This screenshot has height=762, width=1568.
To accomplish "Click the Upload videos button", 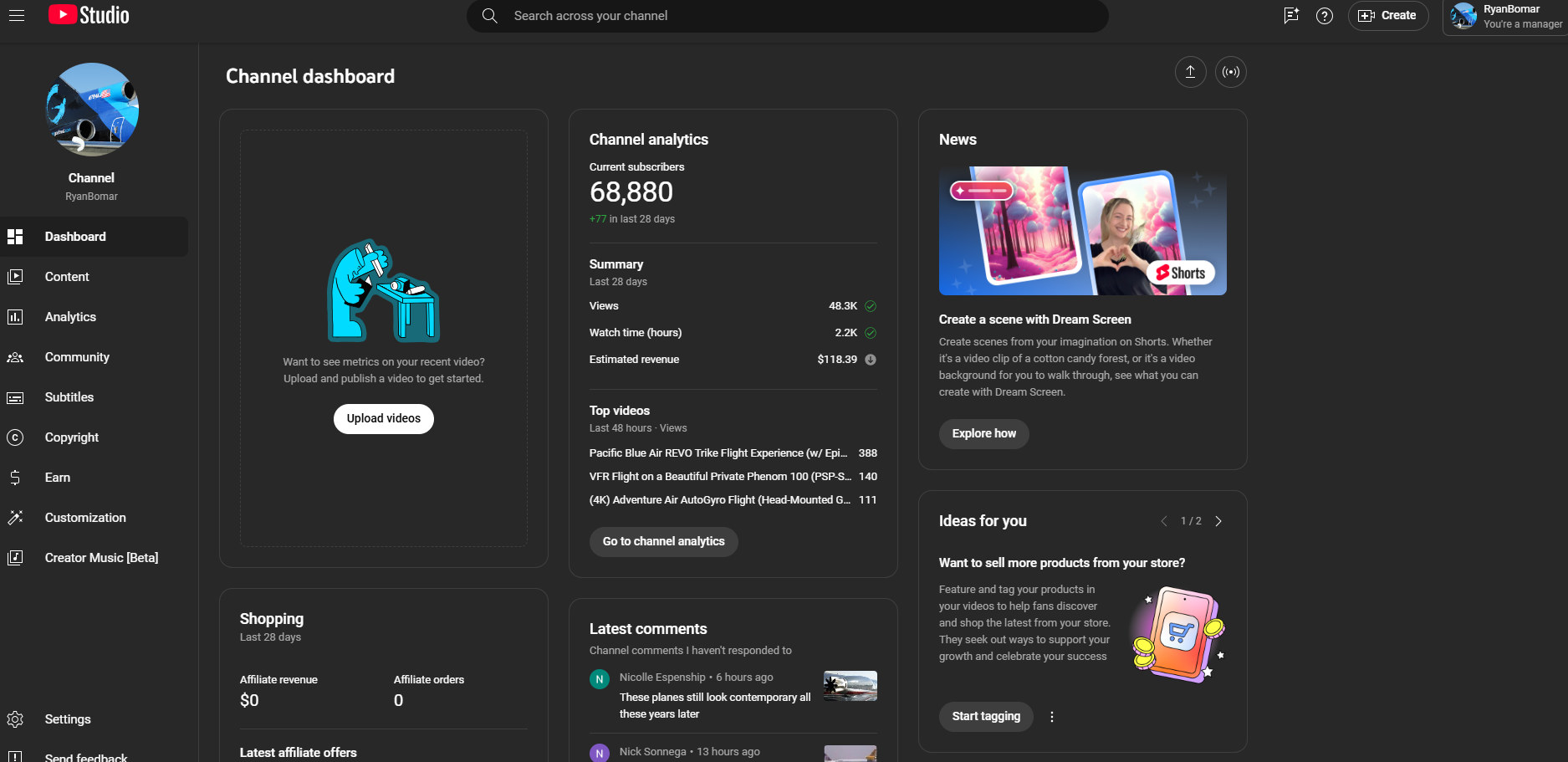I will click(x=384, y=419).
